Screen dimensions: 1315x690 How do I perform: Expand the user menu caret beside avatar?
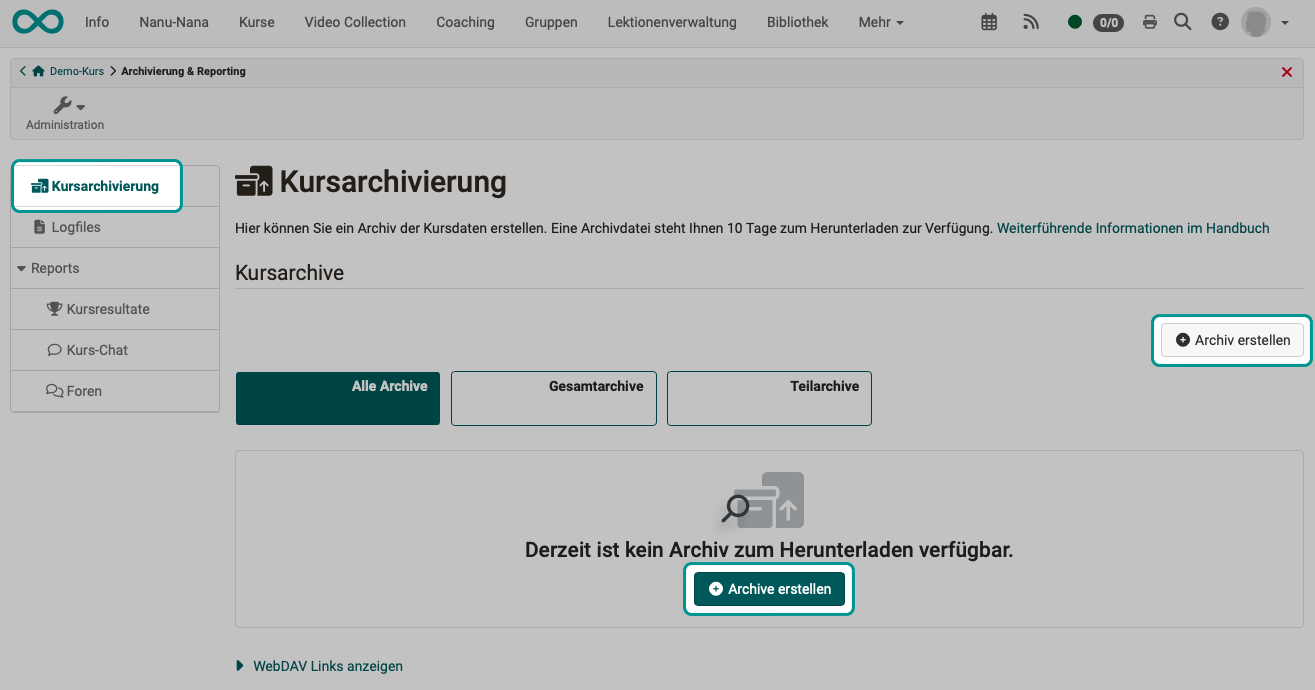point(1285,23)
